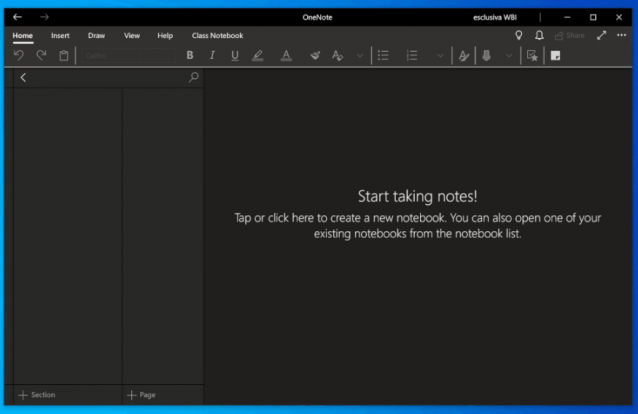Expand the text formatting options chevron
This screenshot has width=638, height=414.
[360, 56]
